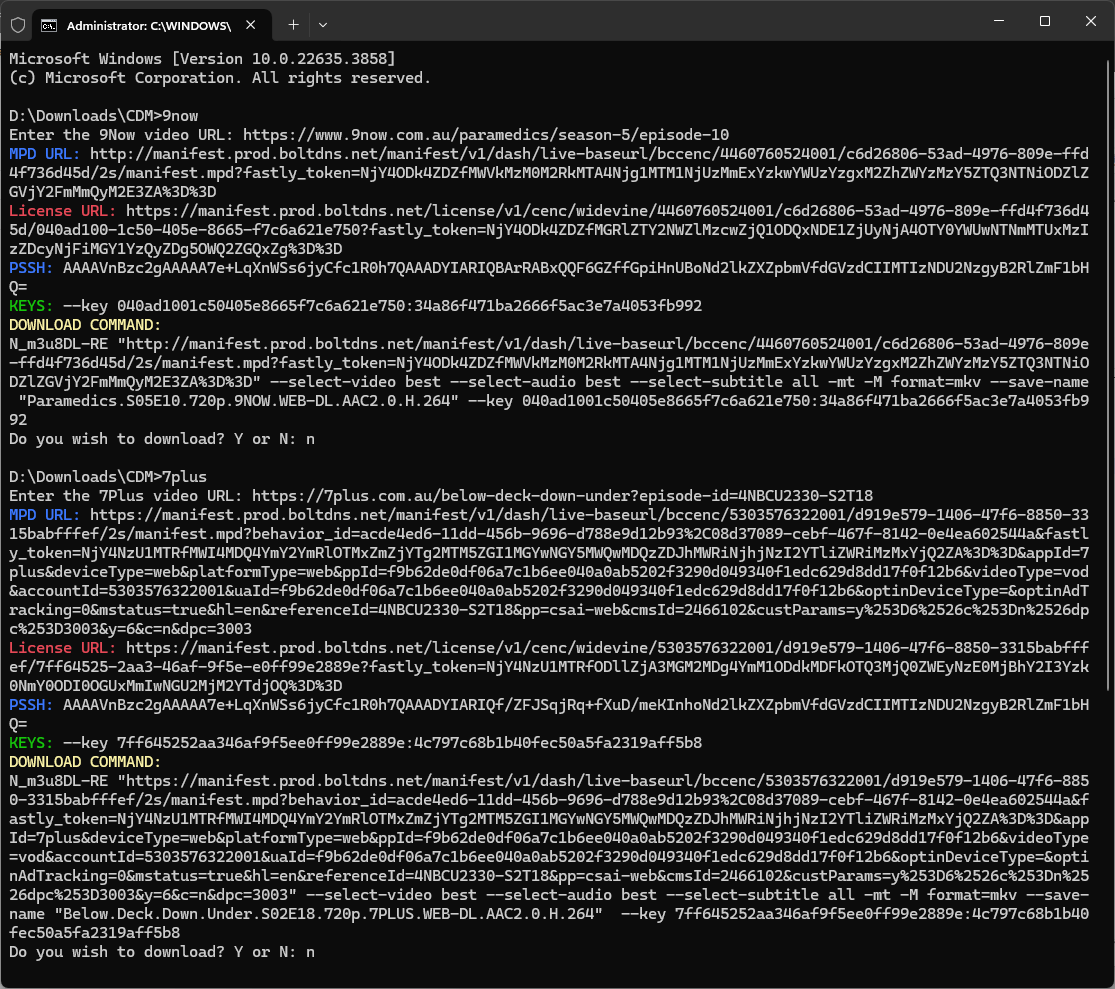Close the terminal window
Viewport: 1115px width, 989px height.
click(1090, 21)
